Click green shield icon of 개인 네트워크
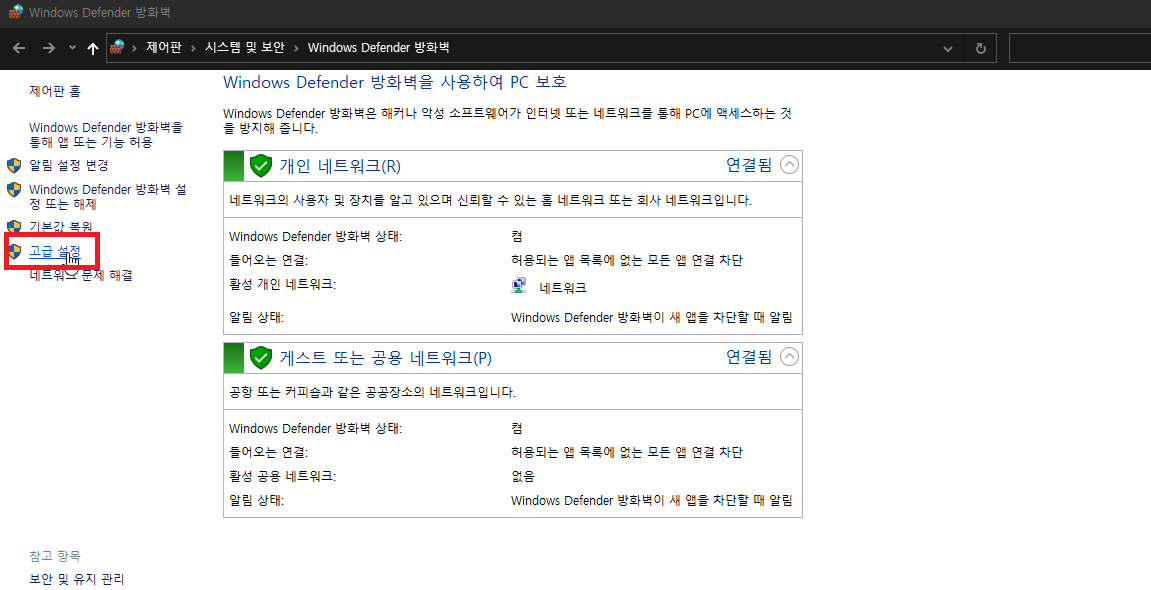Viewport: 1151px width, 590px height. coord(261,166)
